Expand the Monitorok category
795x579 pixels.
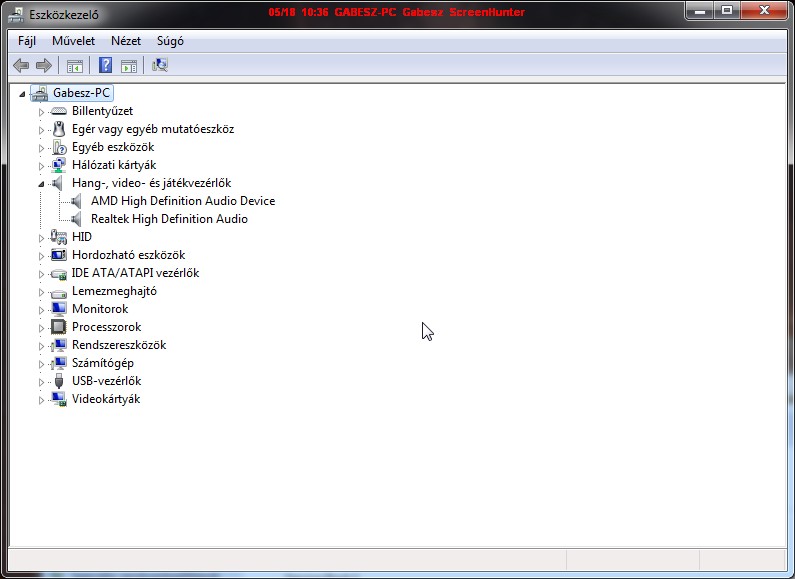click(41, 310)
